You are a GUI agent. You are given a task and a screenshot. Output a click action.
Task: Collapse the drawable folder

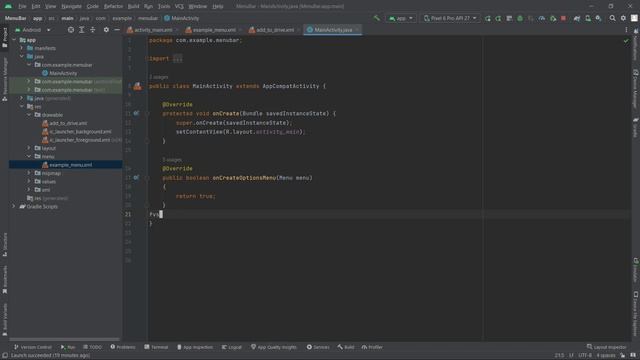coord(29,115)
